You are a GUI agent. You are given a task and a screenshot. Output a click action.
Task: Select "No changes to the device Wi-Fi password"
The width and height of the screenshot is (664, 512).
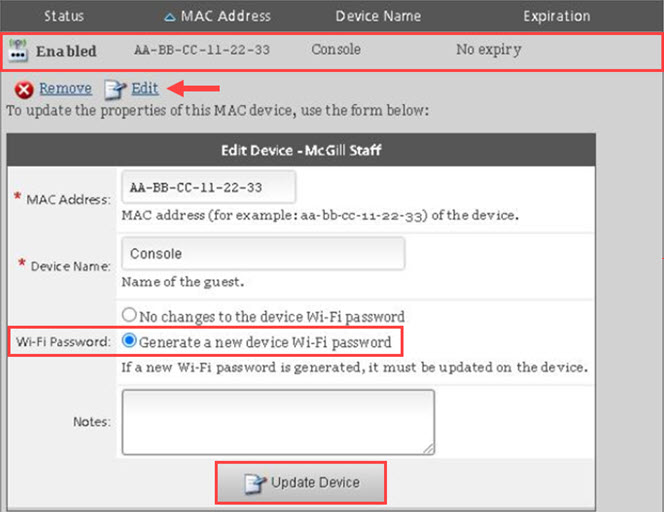tap(129, 315)
